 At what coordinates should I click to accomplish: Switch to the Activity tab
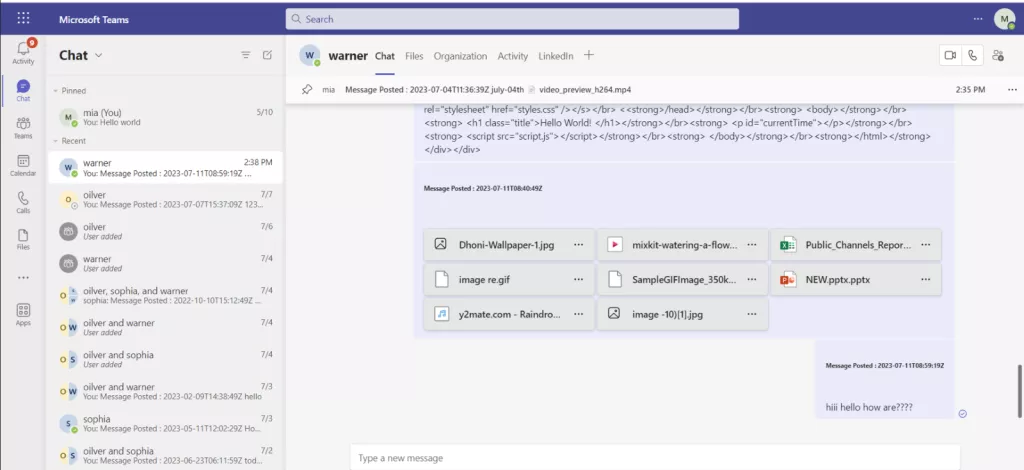513,56
